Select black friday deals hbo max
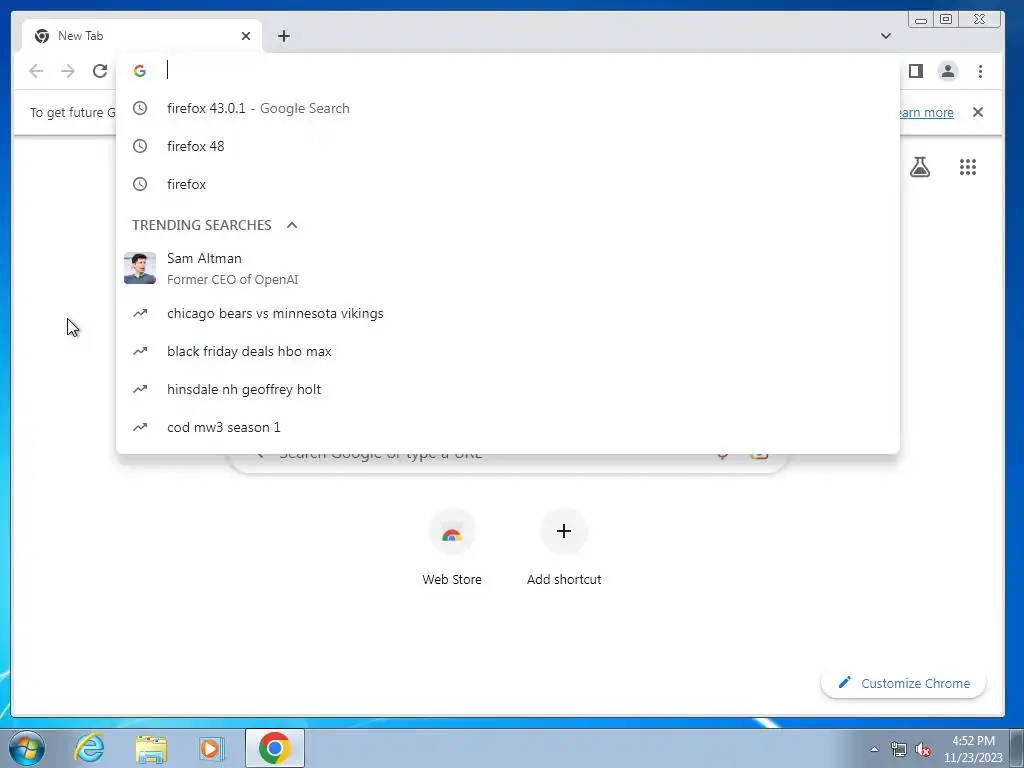 pyautogui.click(x=507, y=351)
